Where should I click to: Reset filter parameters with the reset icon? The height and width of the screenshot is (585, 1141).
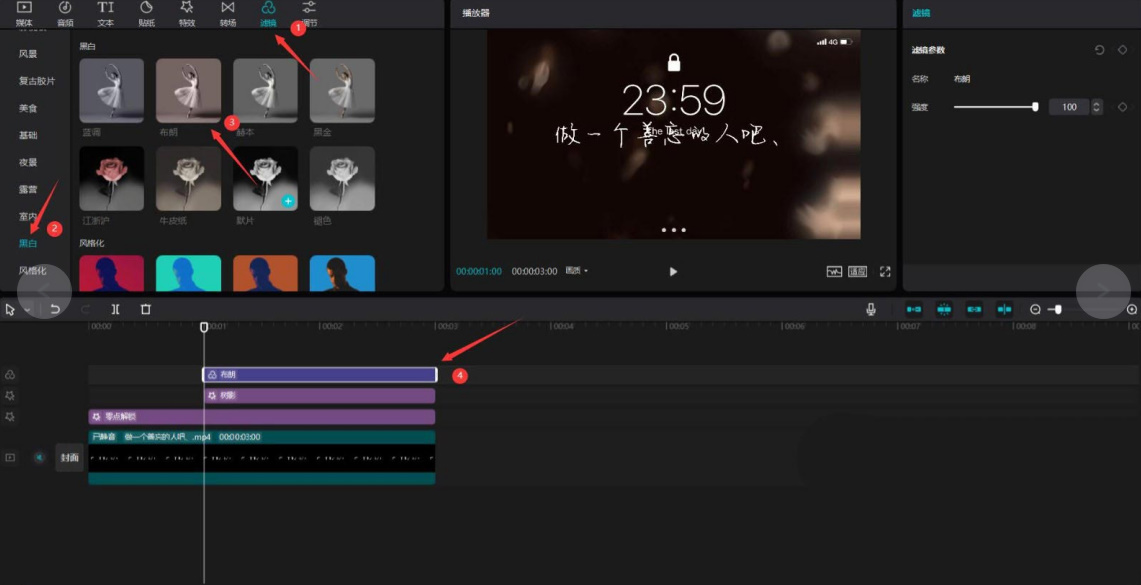coord(1100,50)
